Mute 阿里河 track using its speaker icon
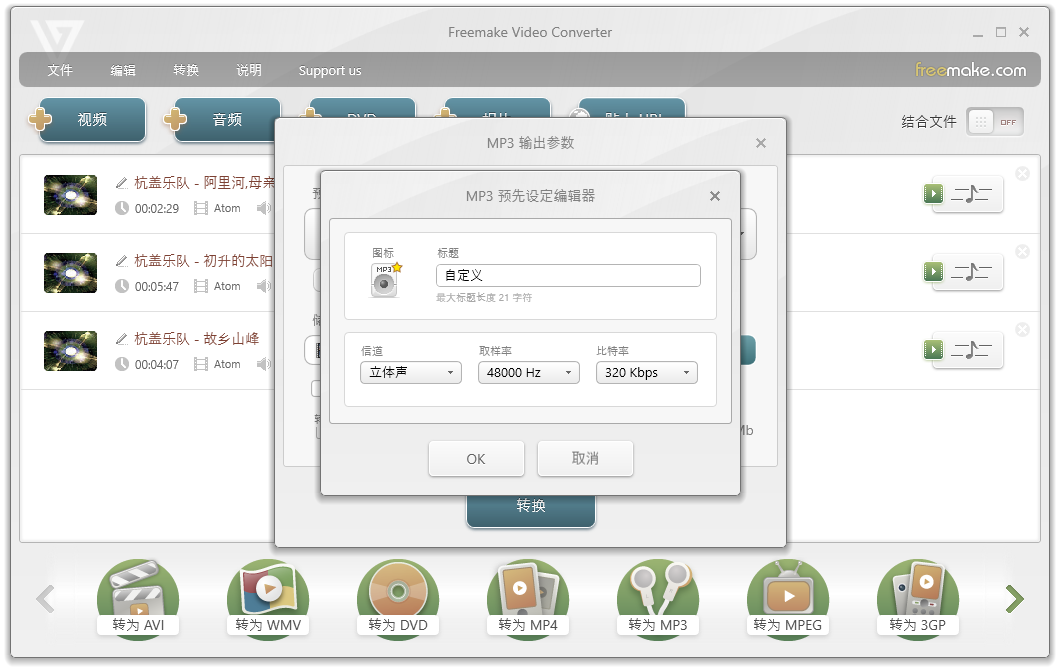The image size is (1060, 670). [264, 208]
